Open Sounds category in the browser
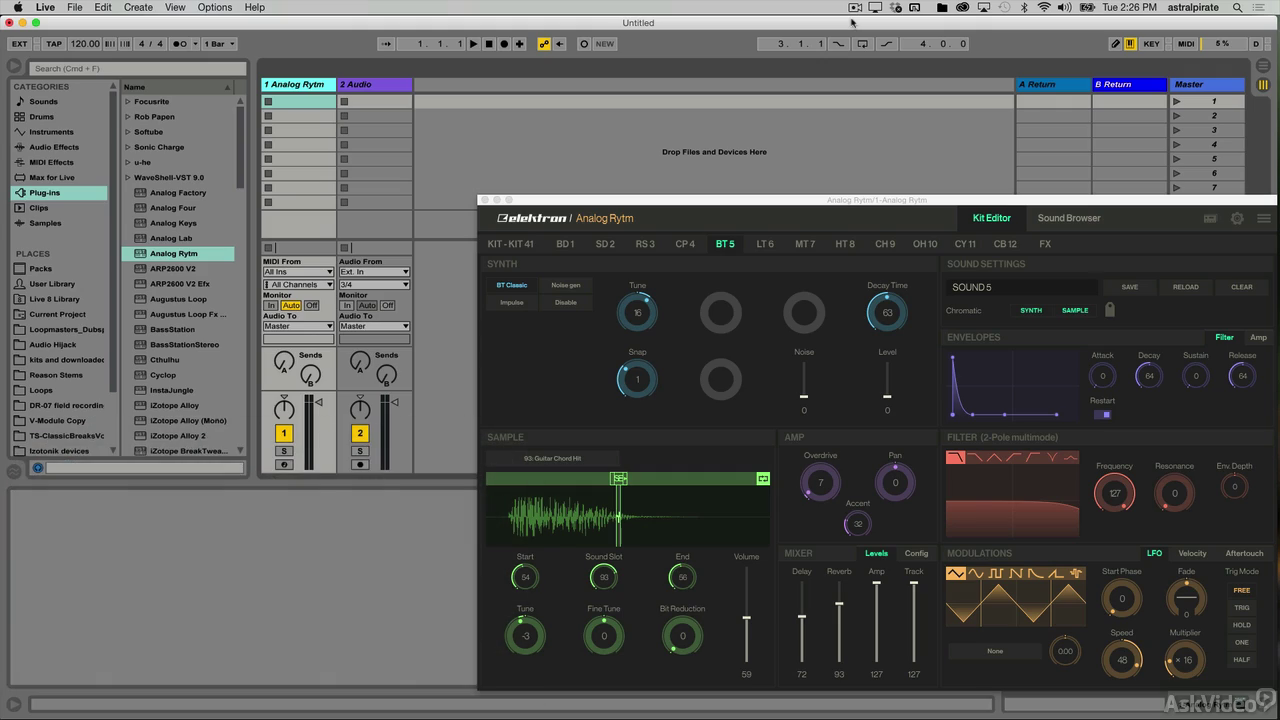The width and height of the screenshot is (1280, 720). pos(43,101)
